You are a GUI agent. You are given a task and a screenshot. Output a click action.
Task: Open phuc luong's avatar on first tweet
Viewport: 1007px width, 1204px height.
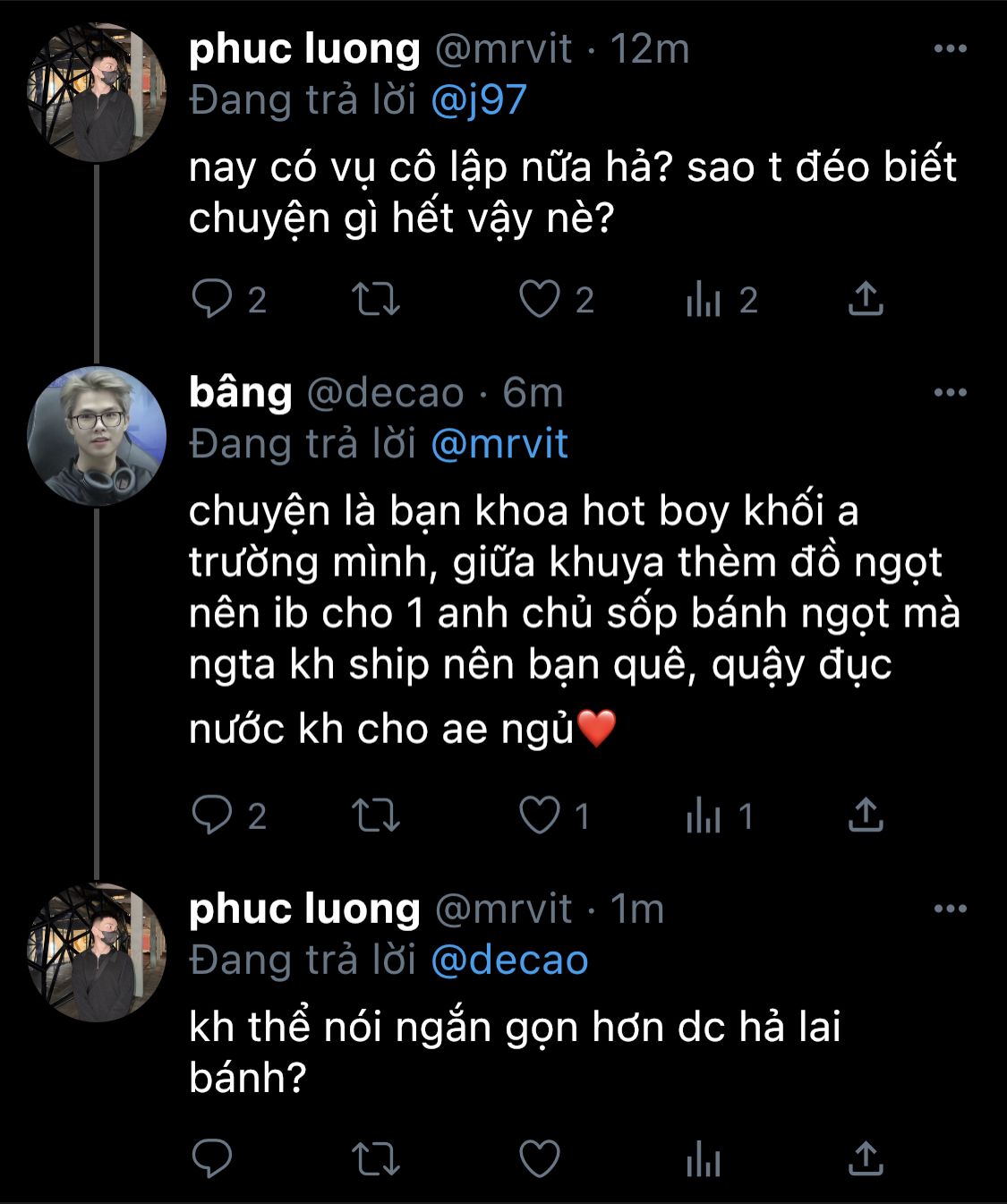[97, 92]
